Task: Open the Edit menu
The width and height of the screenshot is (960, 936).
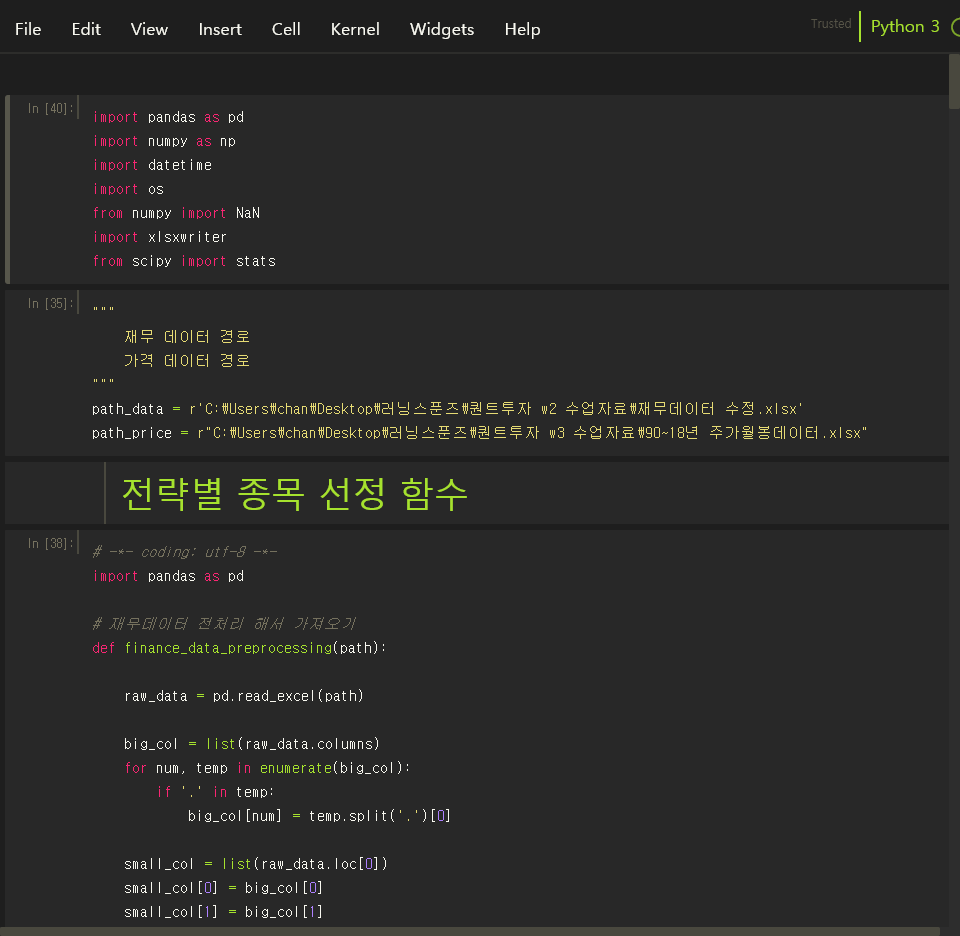Action: pos(86,29)
